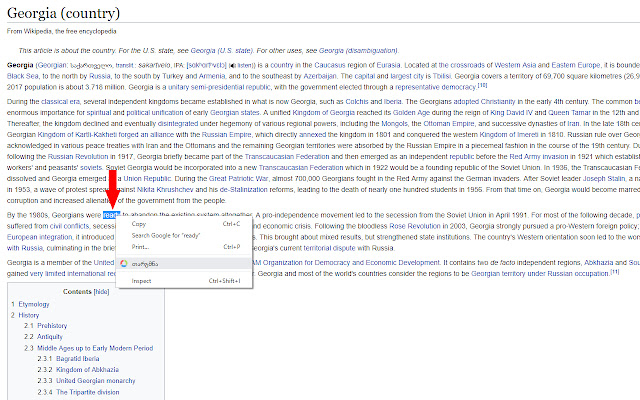This screenshot has height=400, width=640.
Task: Navigate to Kingdom of Abkhazia entry
Action: (x=86, y=371)
